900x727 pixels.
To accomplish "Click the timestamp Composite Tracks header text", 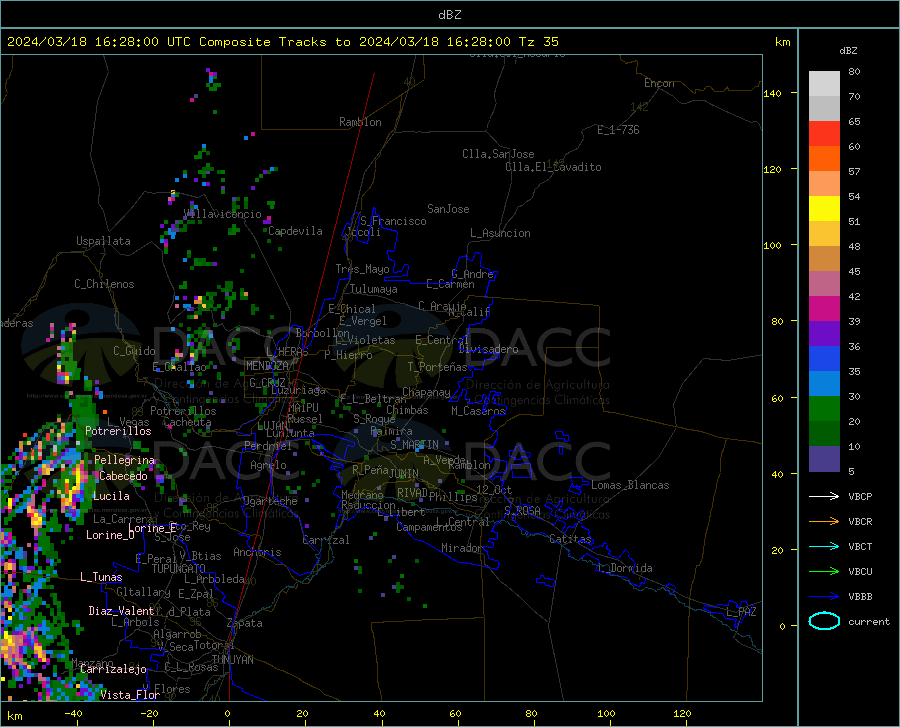I will [283, 42].
